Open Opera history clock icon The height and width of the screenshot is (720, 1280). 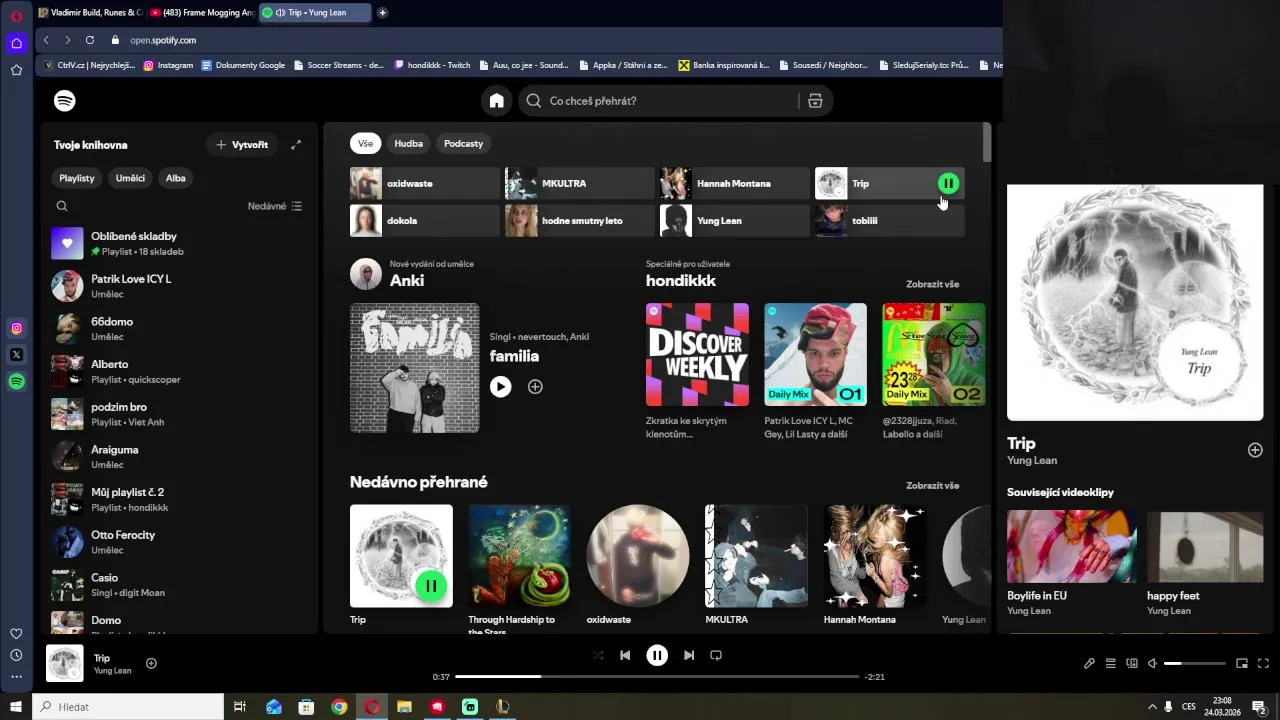tap(16, 655)
